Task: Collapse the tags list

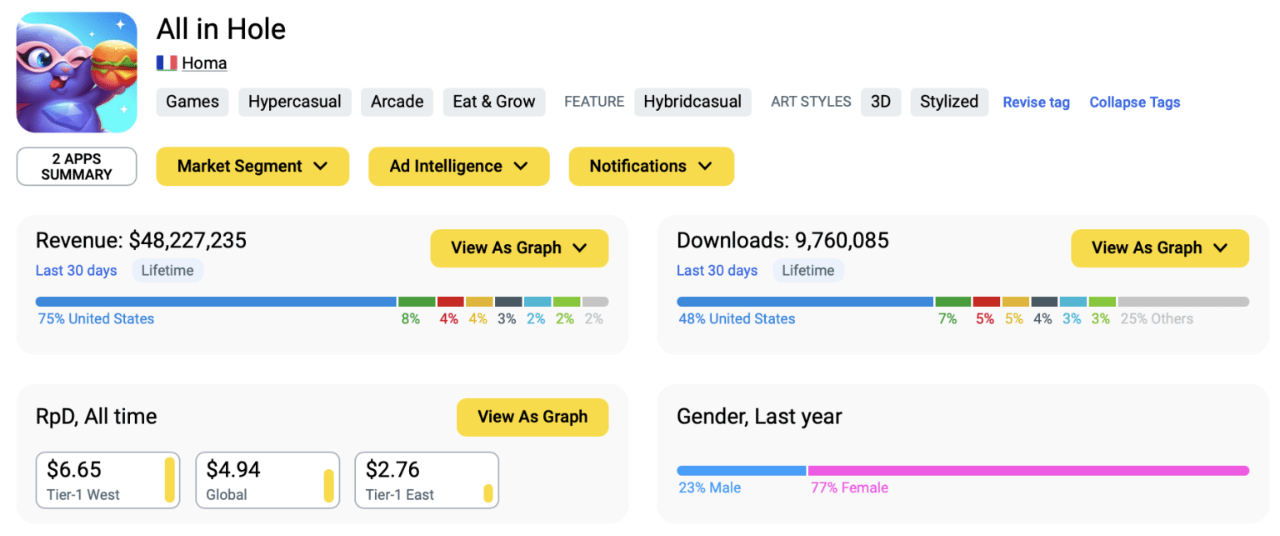Action: (1134, 102)
